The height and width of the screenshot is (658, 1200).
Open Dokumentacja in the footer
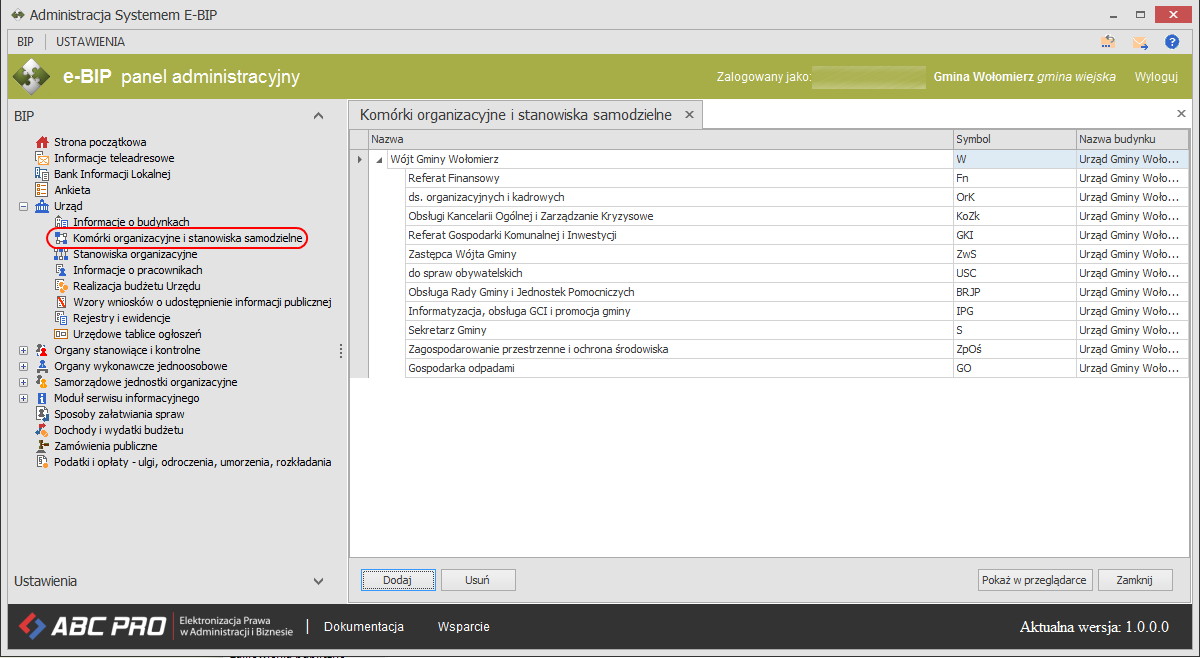click(364, 627)
